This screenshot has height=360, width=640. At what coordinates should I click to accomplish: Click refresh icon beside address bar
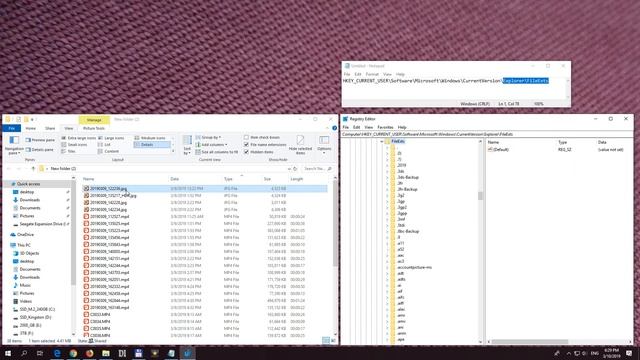295,169
